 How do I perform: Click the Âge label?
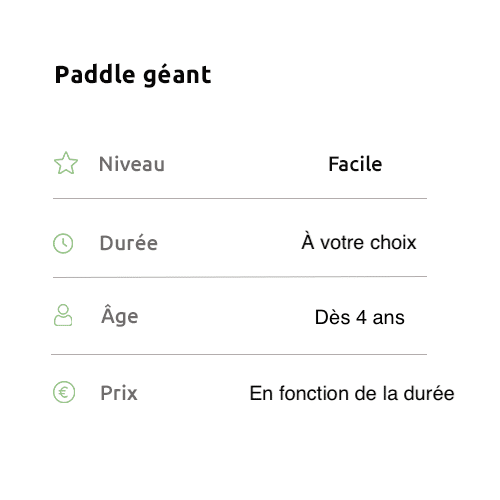120,315
